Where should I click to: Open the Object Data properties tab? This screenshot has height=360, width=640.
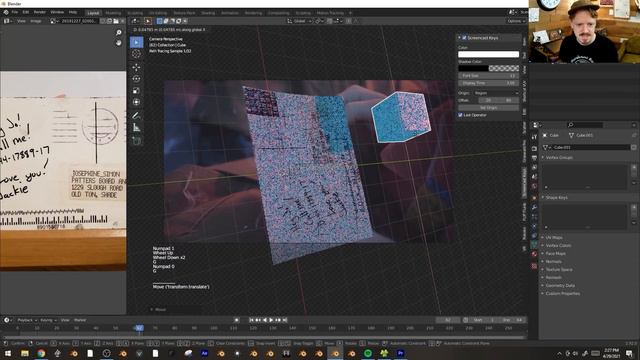[534, 244]
